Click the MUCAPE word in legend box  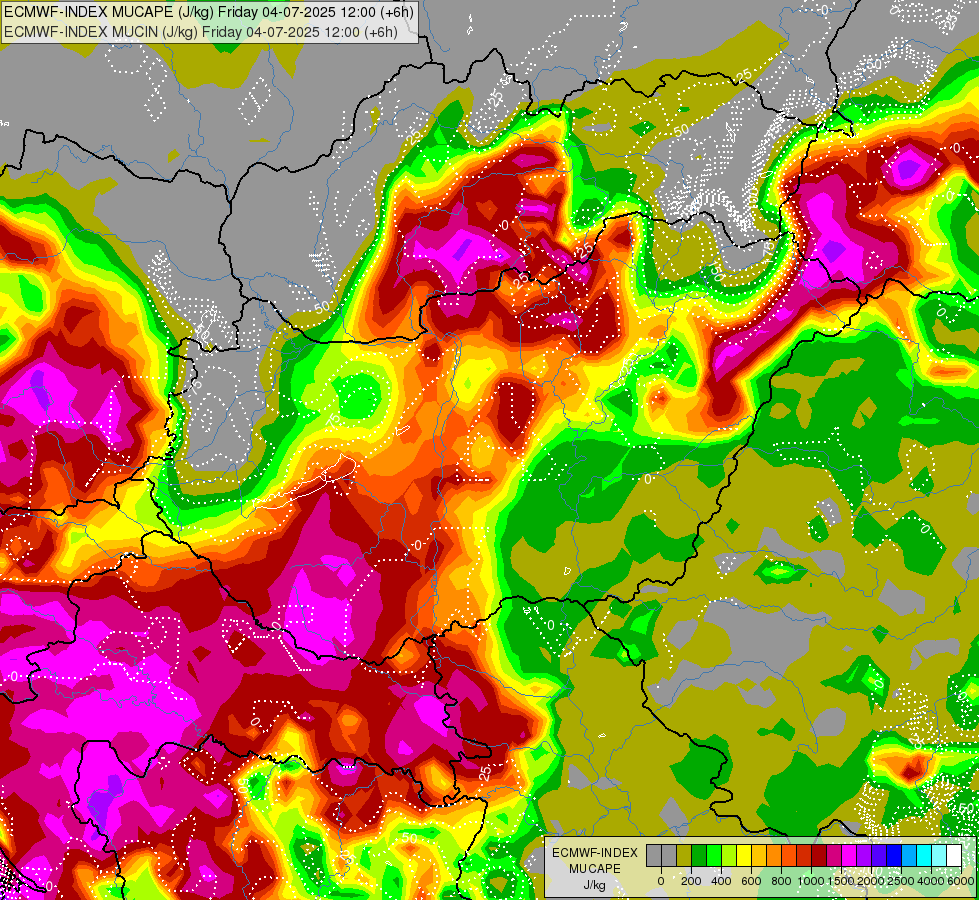click(x=595, y=869)
